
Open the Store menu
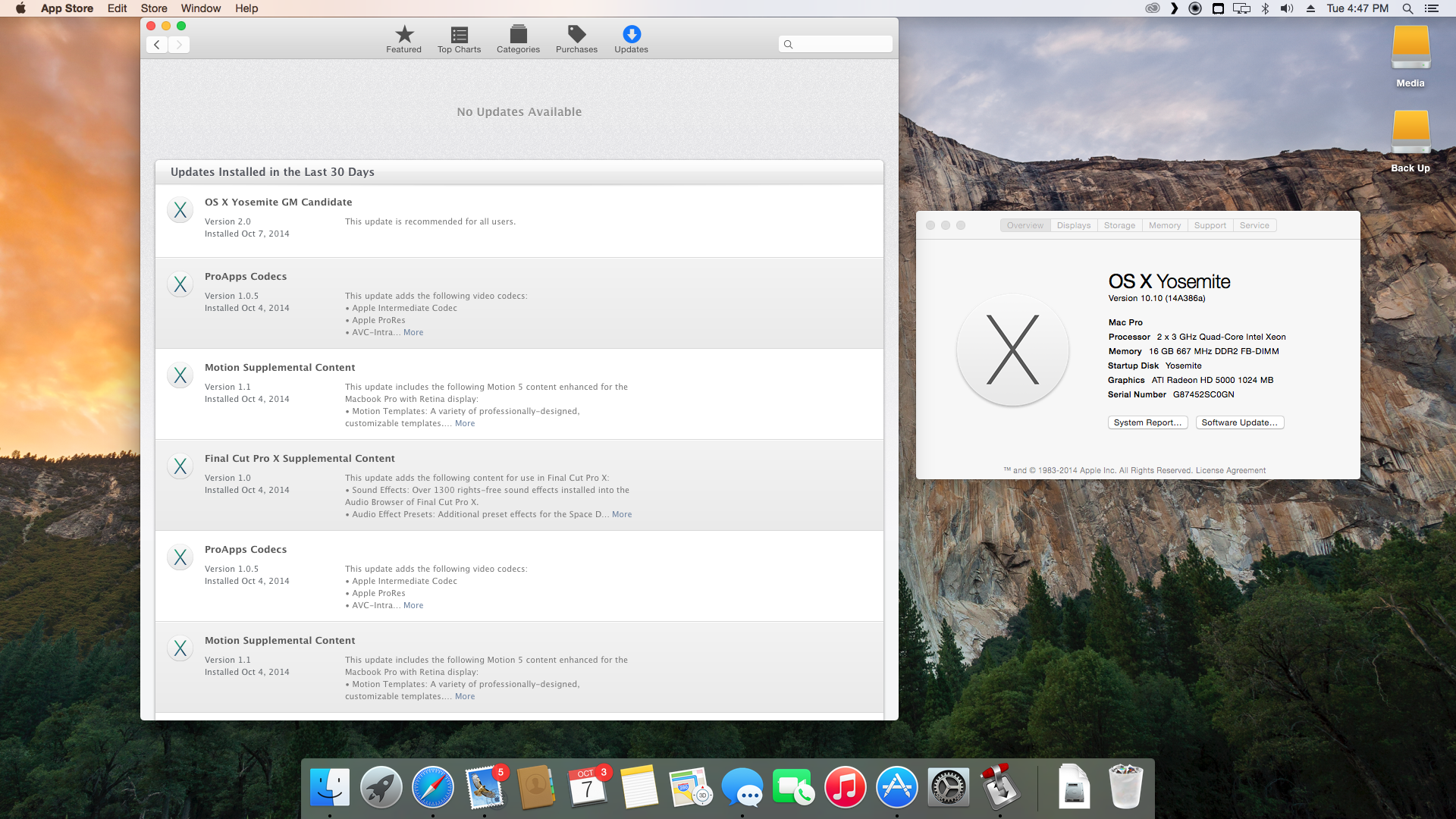tap(154, 8)
